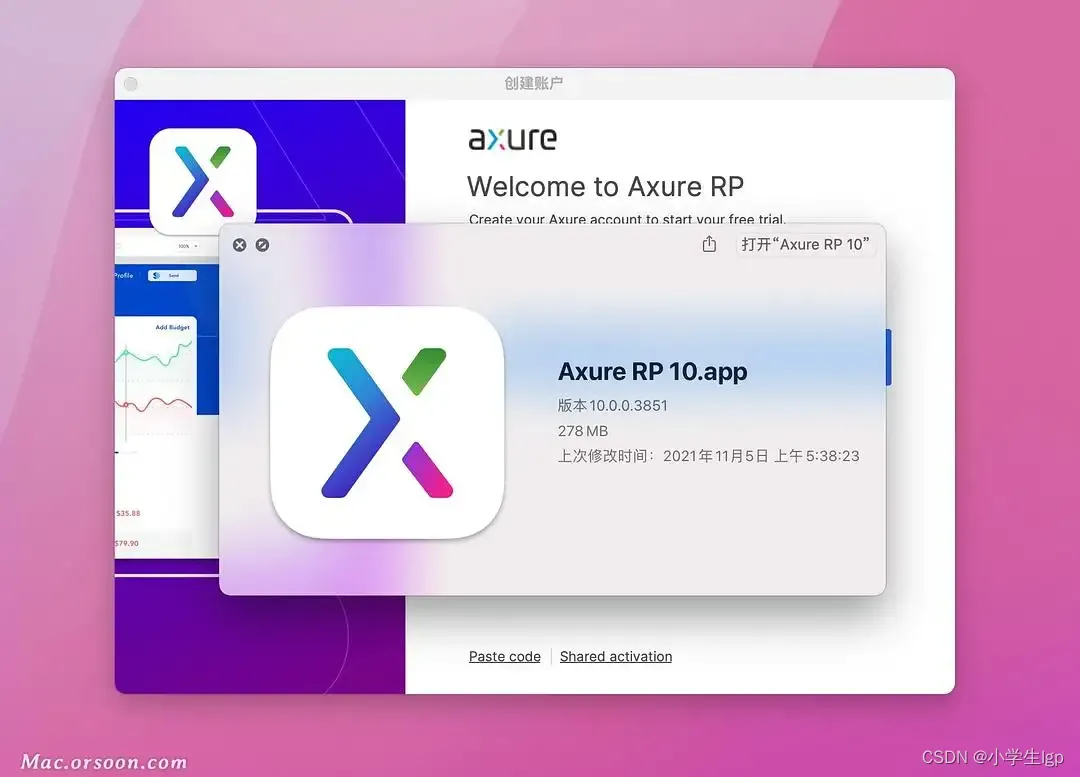The height and width of the screenshot is (777, 1080).
Task: Open the Paste code link
Action: point(504,656)
